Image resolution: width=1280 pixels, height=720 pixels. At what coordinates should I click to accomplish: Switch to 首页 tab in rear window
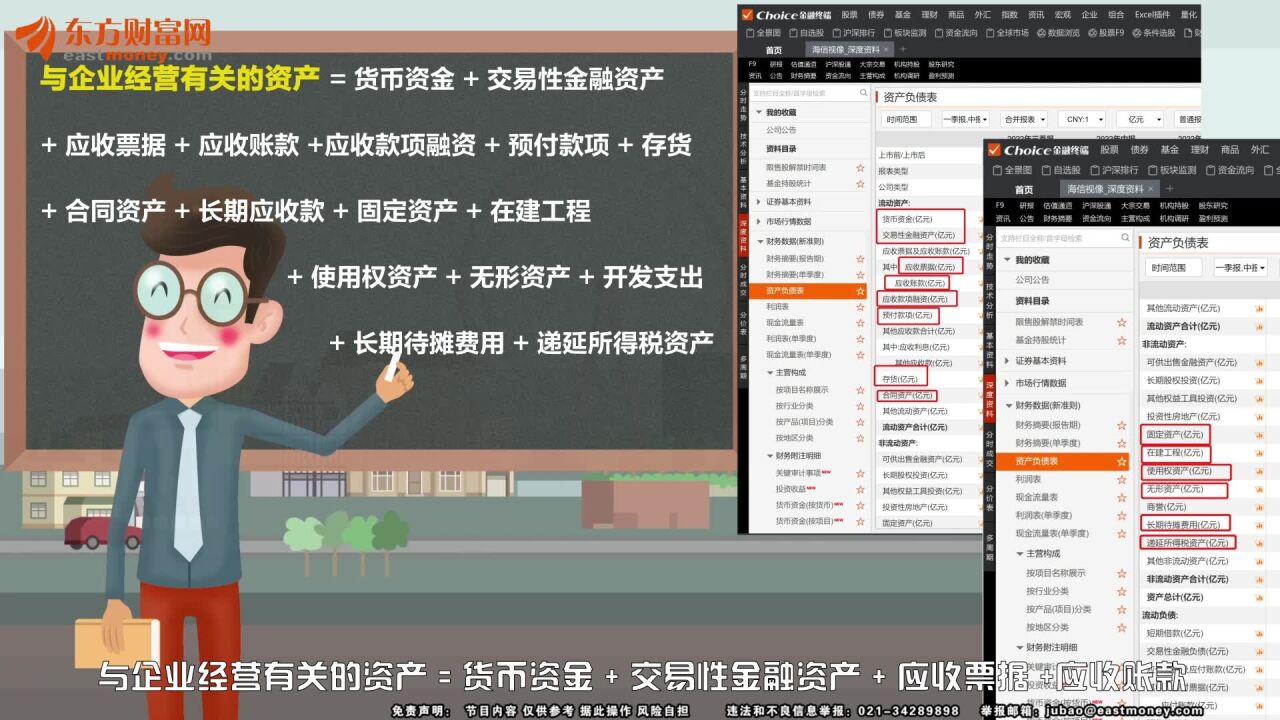[x=774, y=50]
